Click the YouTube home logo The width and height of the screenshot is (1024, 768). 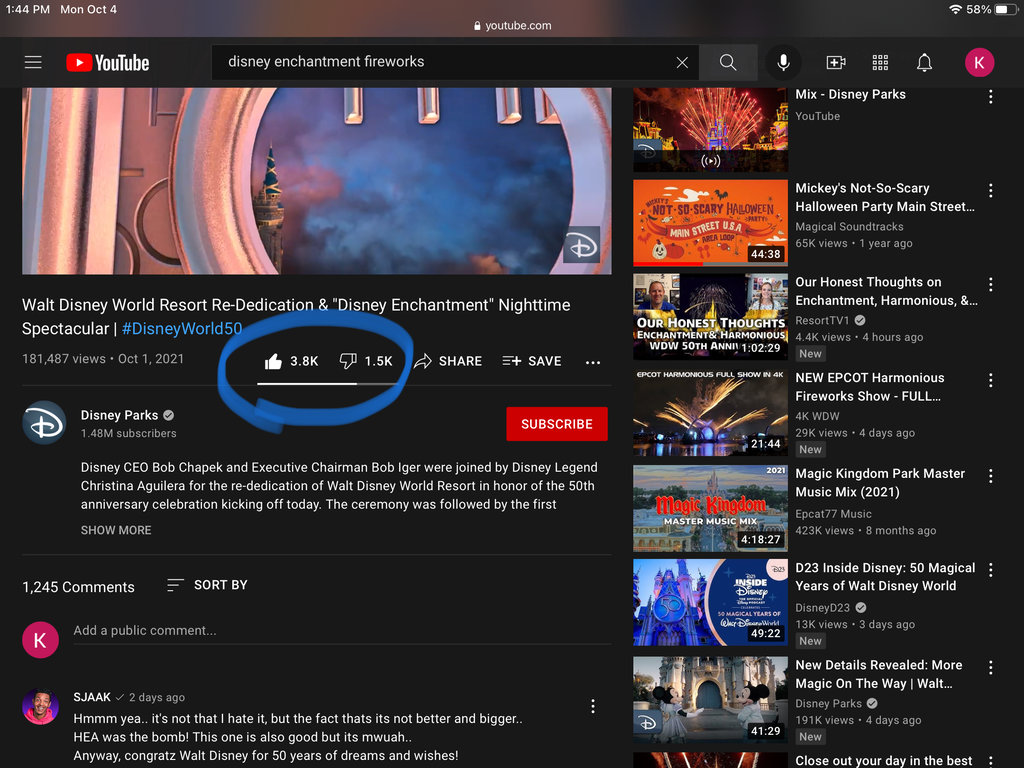(107, 63)
